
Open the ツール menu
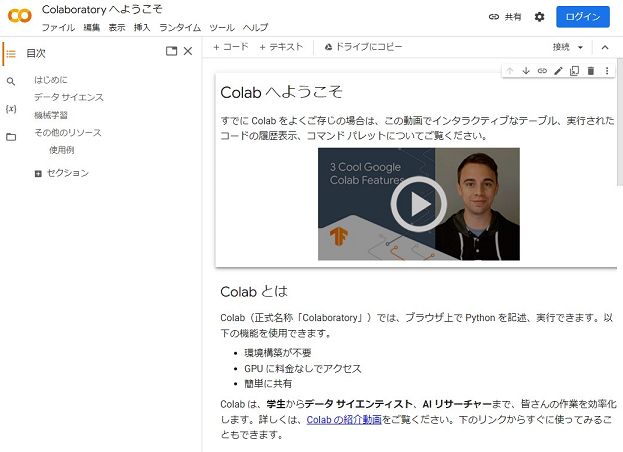(222, 27)
